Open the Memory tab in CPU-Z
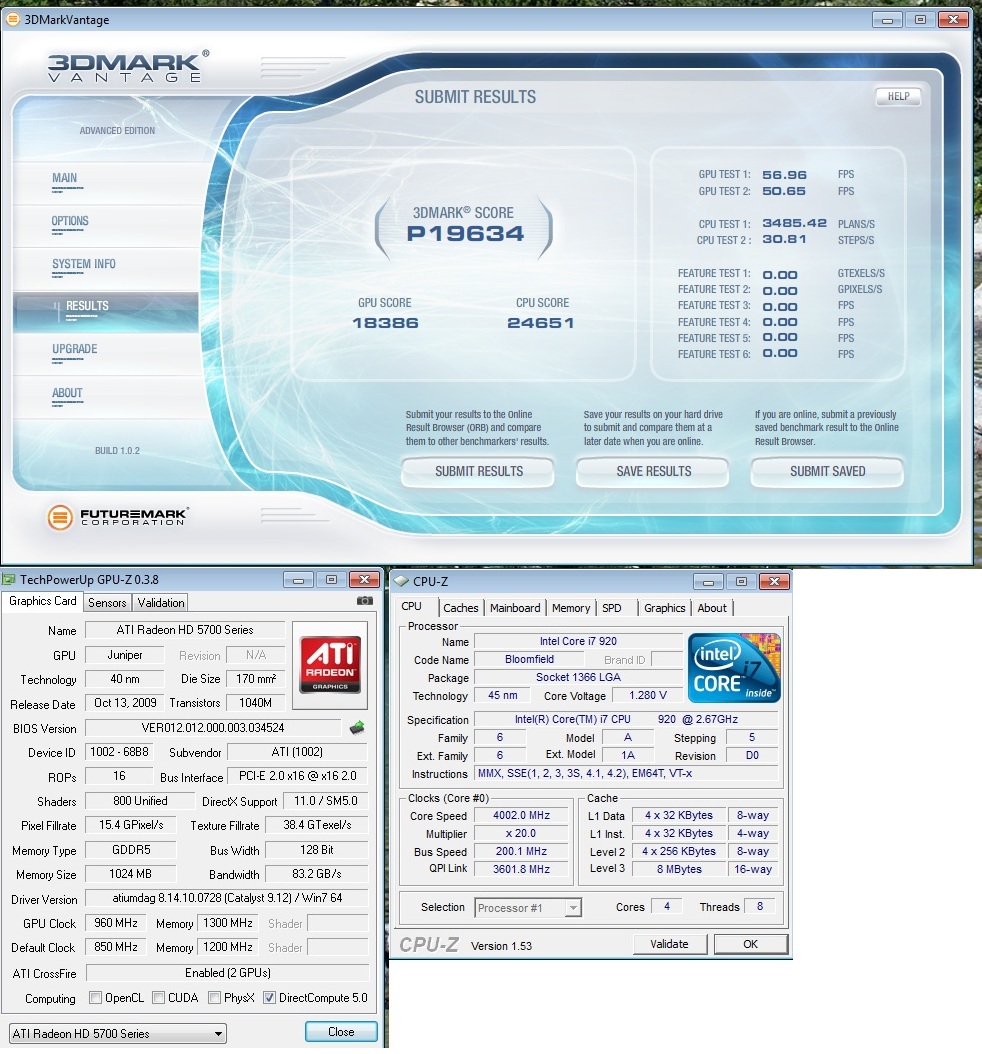 point(571,608)
